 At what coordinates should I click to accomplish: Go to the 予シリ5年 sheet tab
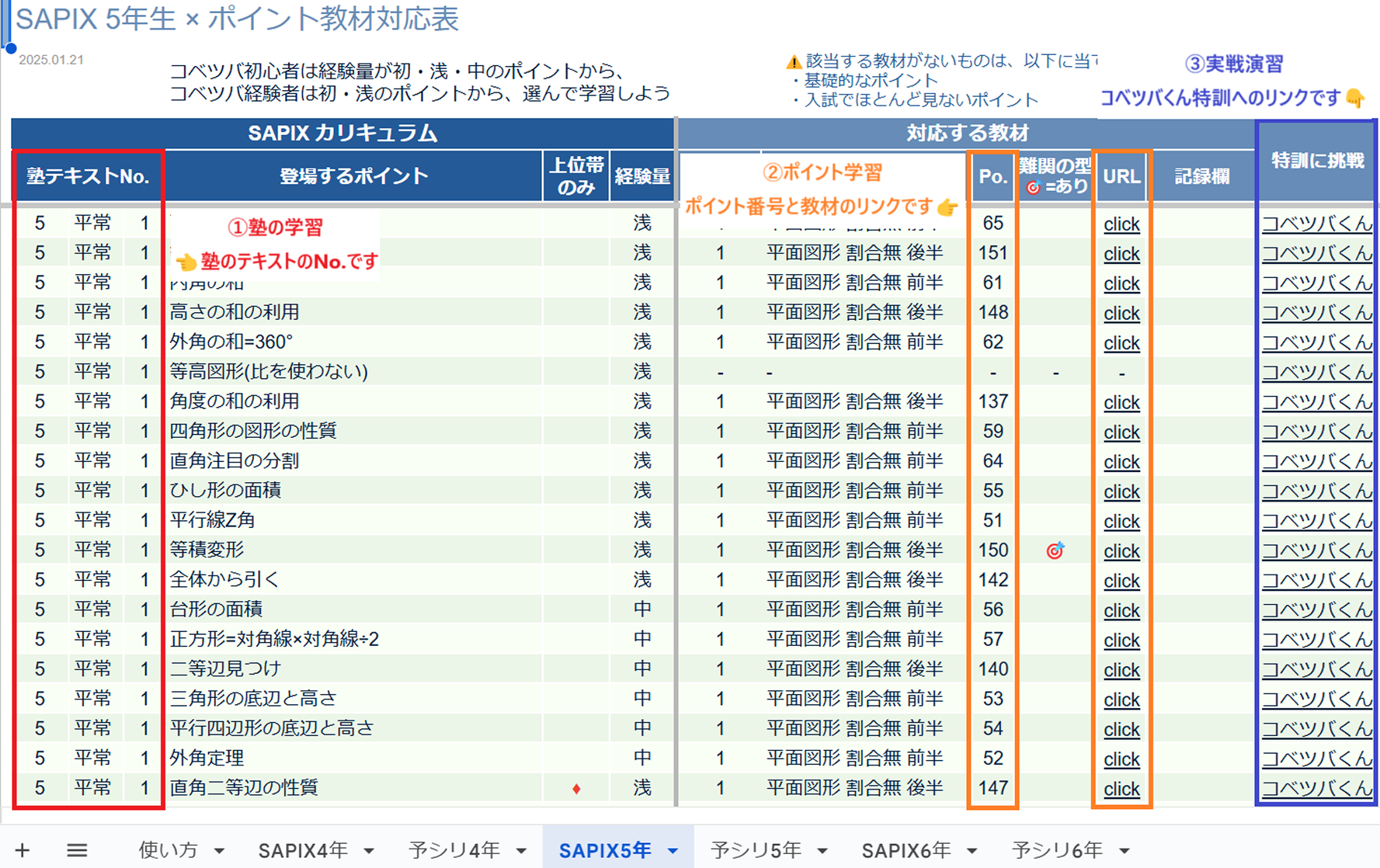coord(755,850)
